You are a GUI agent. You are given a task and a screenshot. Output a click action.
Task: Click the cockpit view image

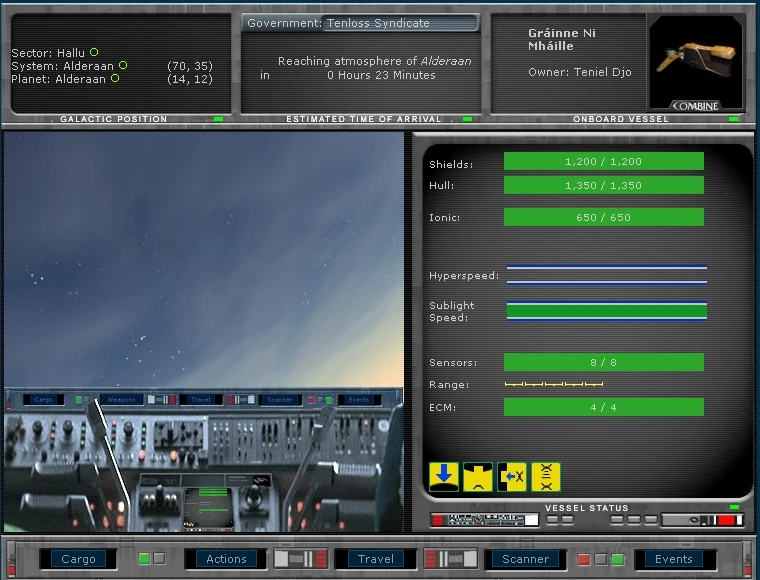[x=204, y=332]
